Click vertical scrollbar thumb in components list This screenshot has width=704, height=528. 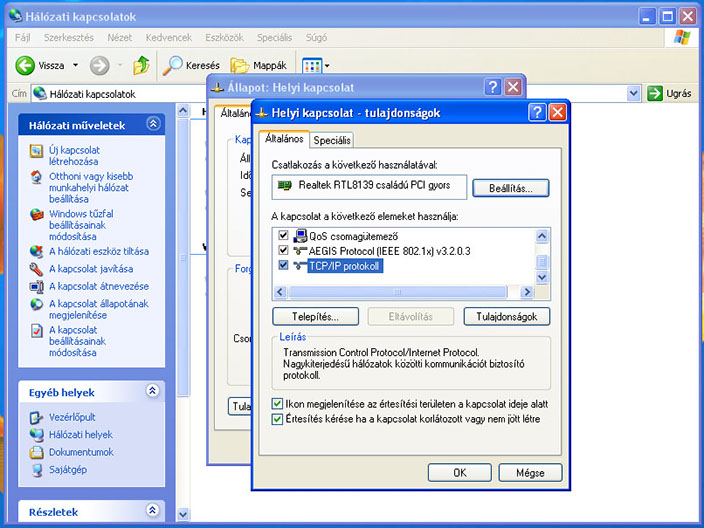(x=542, y=261)
